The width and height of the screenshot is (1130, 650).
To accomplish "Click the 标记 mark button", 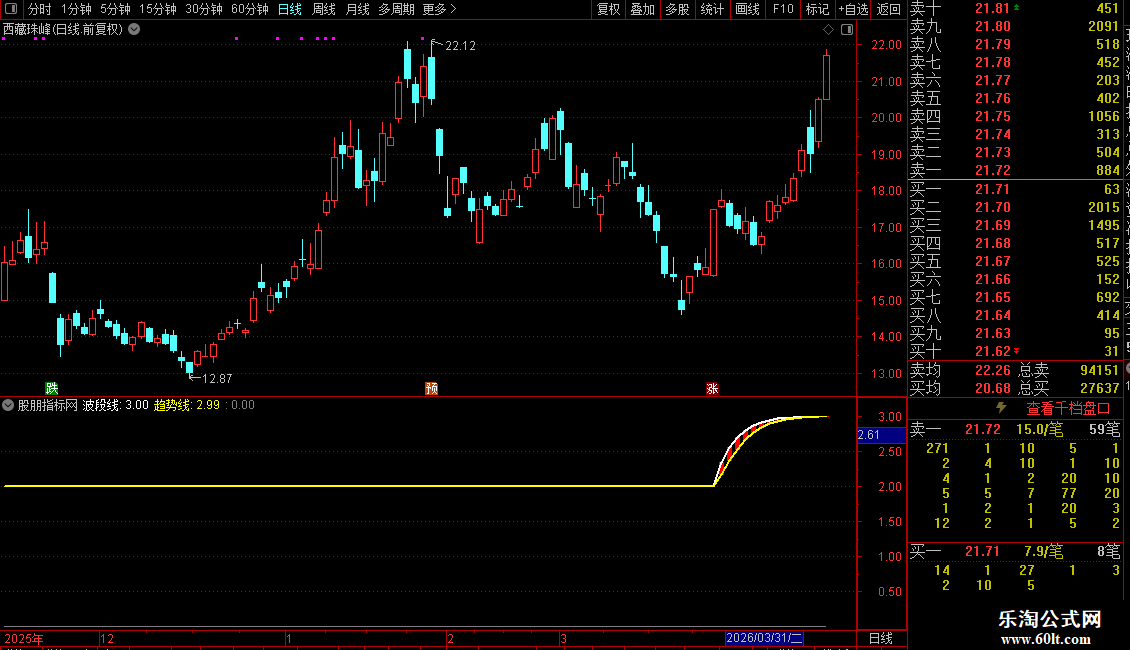I will tap(817, 9).
